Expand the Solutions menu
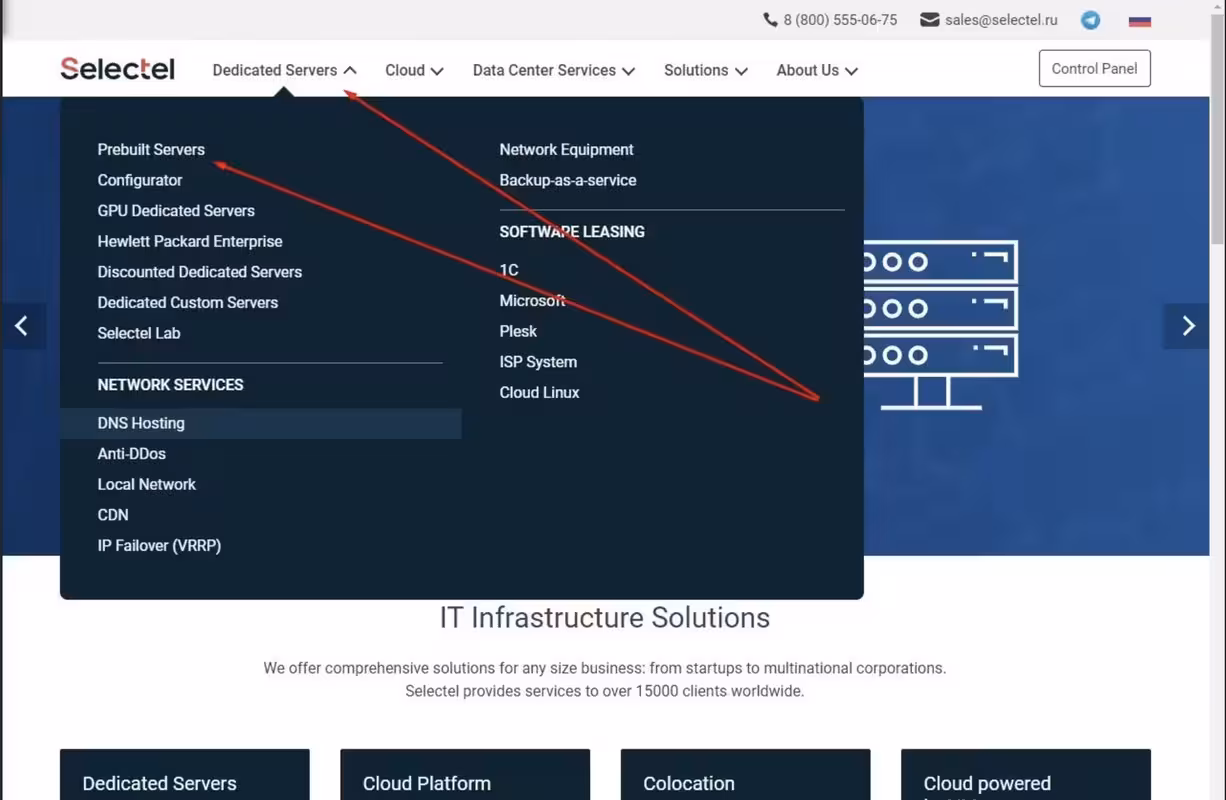The width and height of the screenshot is (1226, 800). pos(706,70)
